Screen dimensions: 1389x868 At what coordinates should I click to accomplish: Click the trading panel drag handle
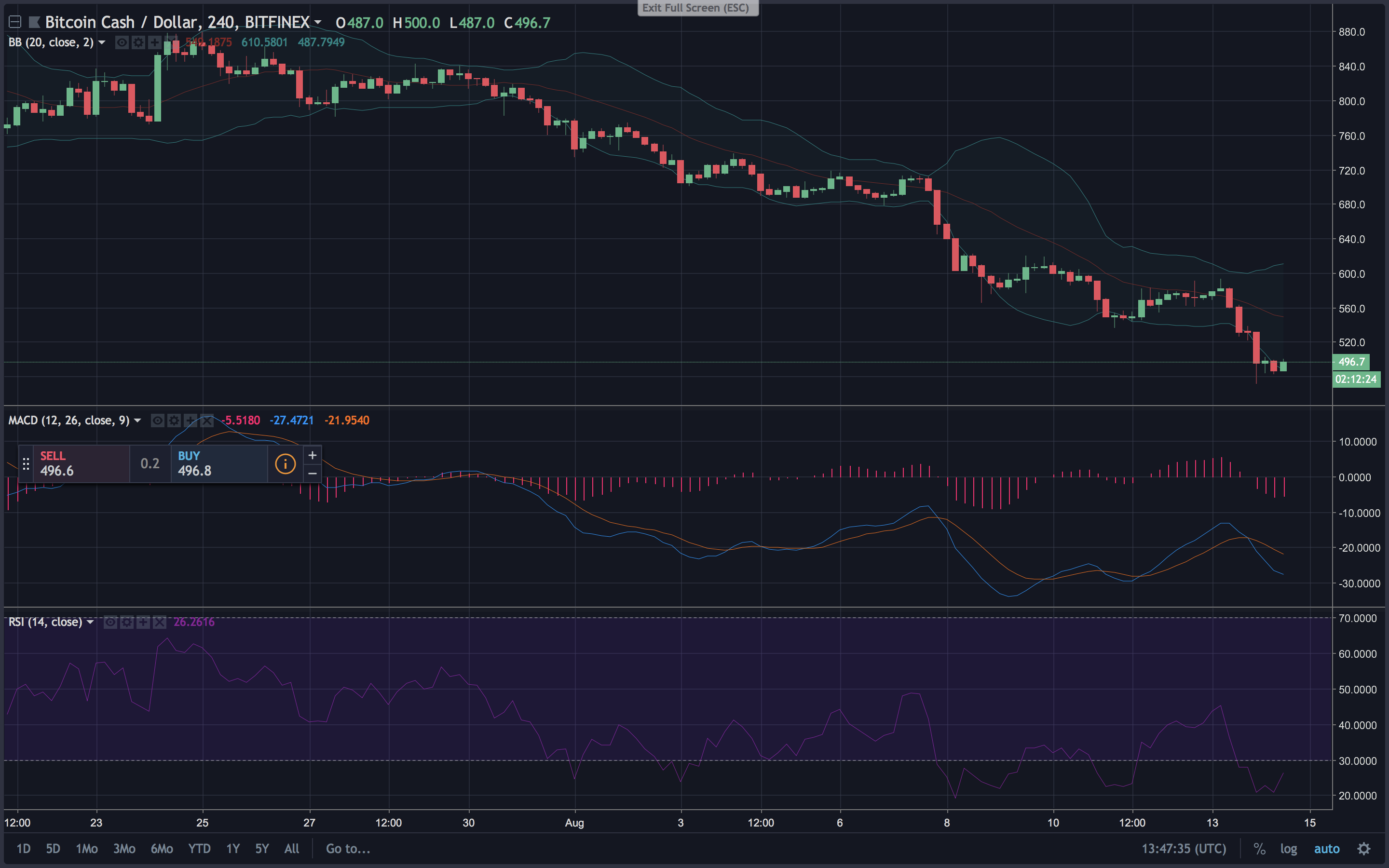click(26, 464)
